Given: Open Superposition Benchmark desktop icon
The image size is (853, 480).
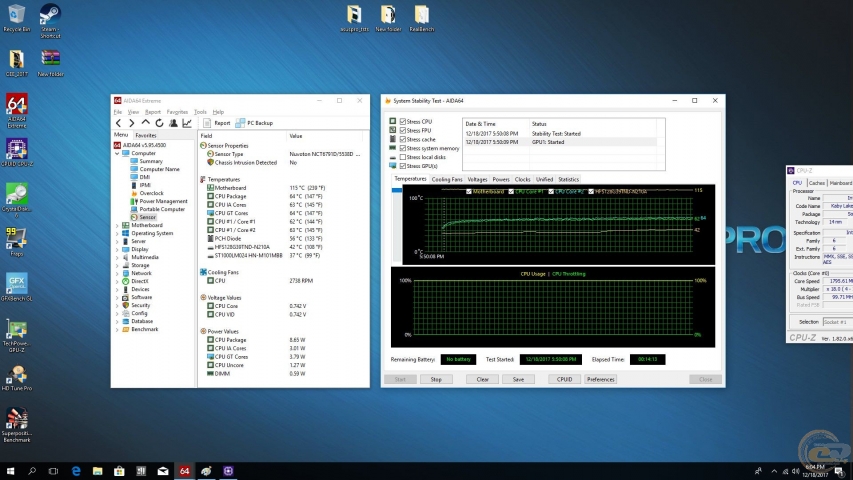Looking at the screenshot, I should [x=16, y=426].
